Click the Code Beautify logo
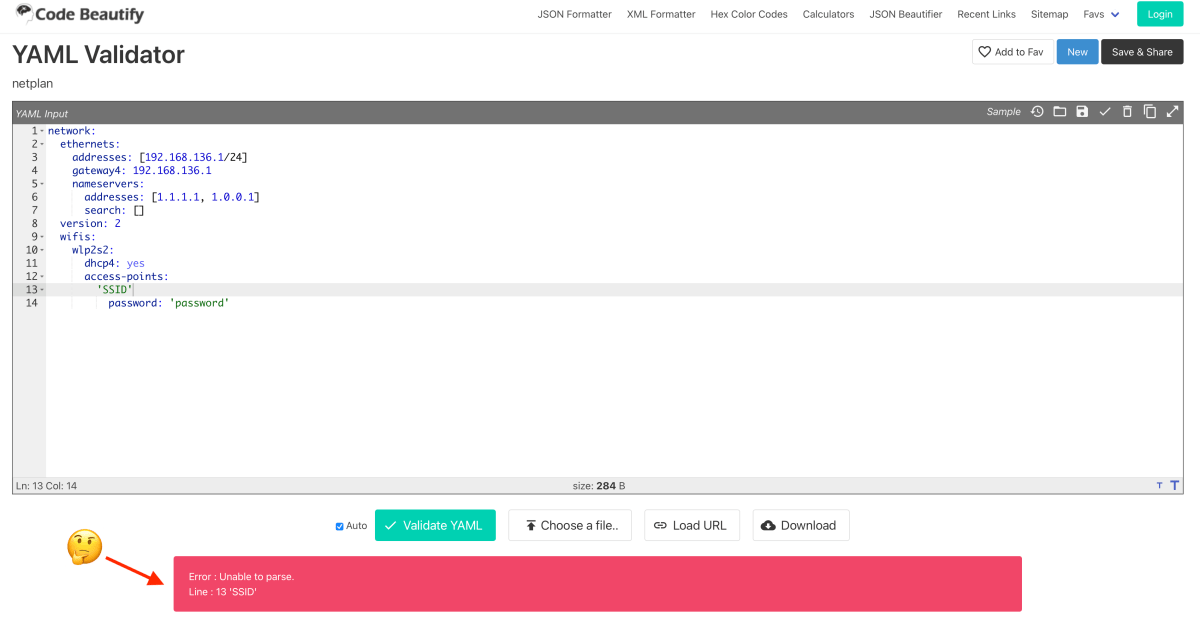This screenshot has height=623, width=1200. point(80,14)
